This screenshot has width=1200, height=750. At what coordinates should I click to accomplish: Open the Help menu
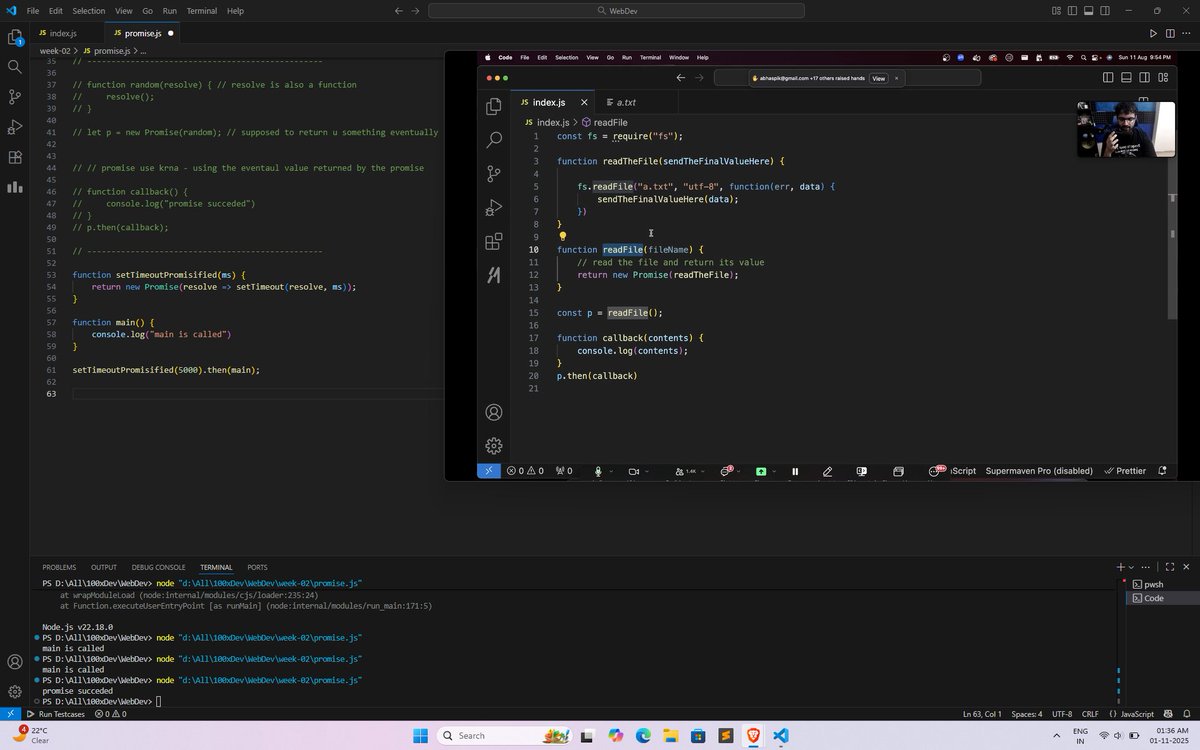tap(235, 10)
